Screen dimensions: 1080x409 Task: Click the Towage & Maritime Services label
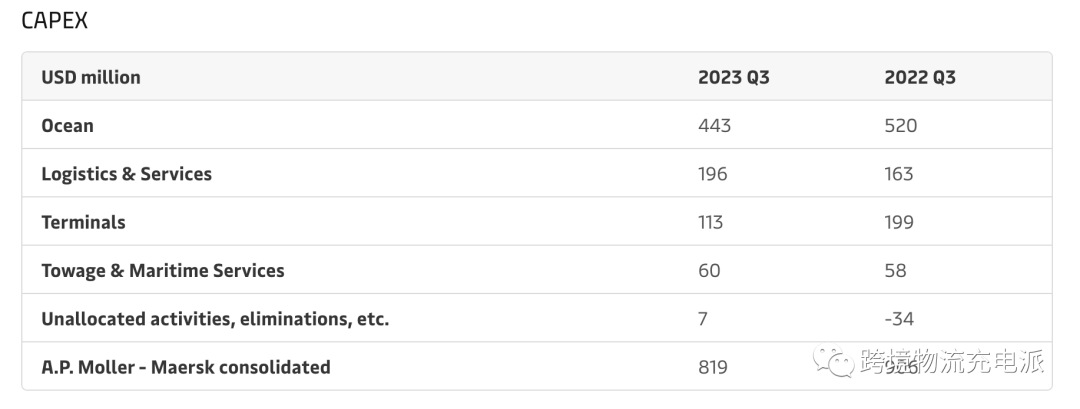(163, 270)
